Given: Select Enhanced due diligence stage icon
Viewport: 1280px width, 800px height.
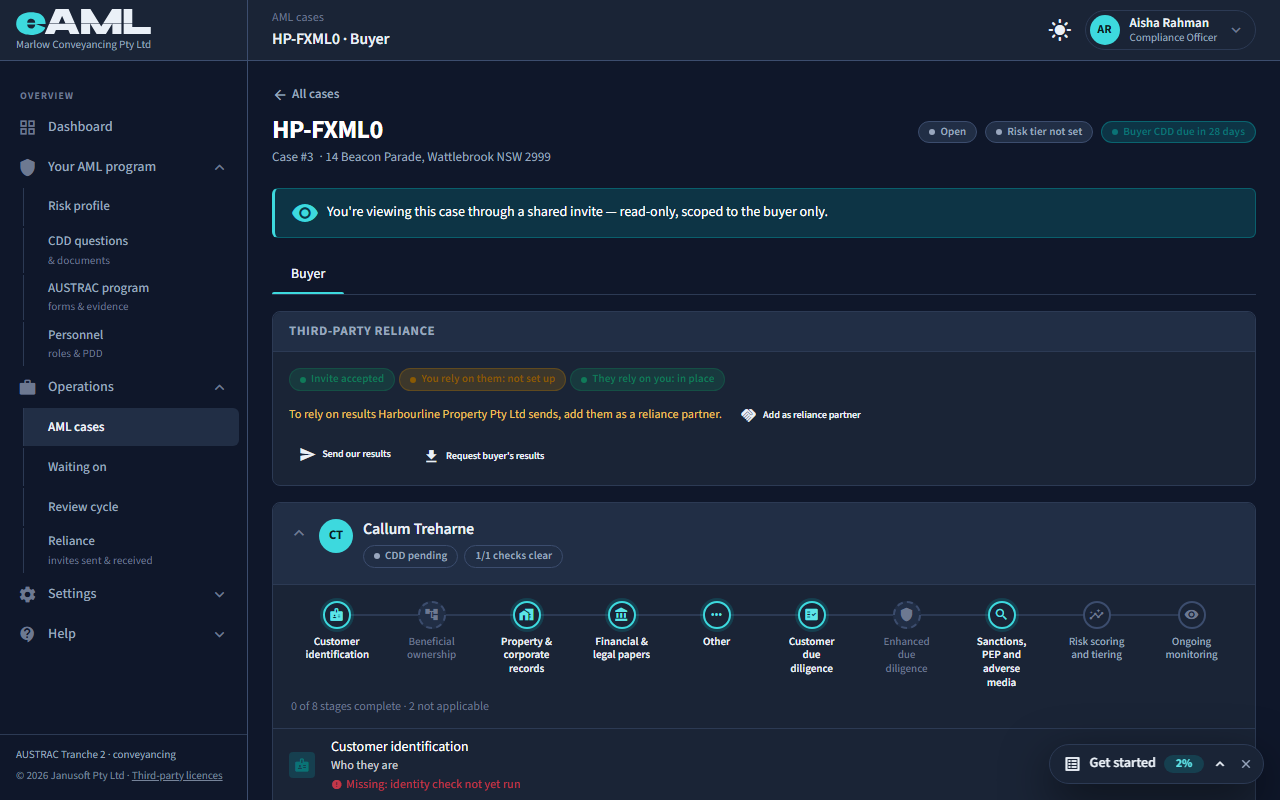Looking at the screenshot, I should click(906, 614).
